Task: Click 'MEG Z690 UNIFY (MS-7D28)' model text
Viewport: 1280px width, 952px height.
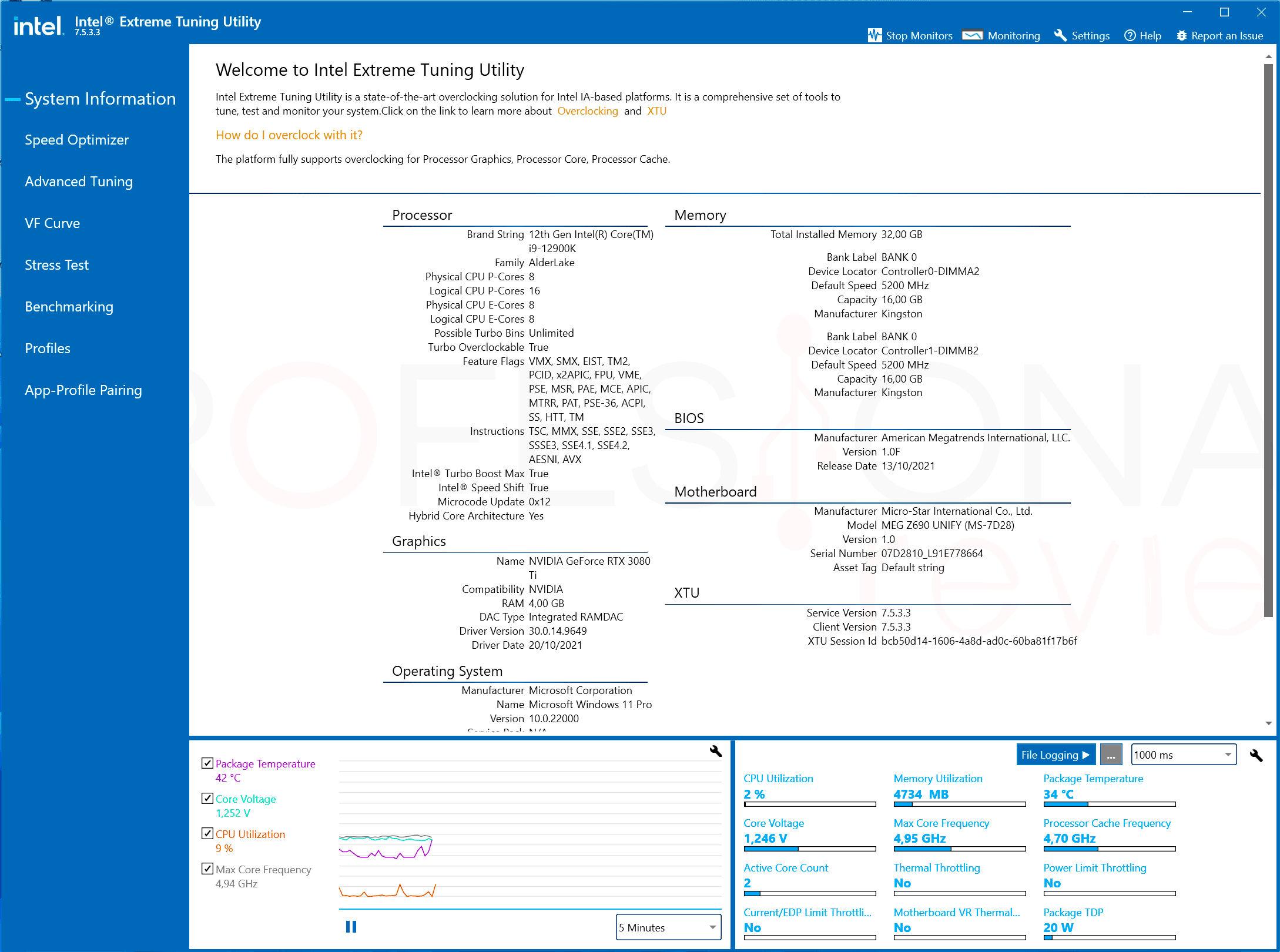Action: click(x=947, y=525)
